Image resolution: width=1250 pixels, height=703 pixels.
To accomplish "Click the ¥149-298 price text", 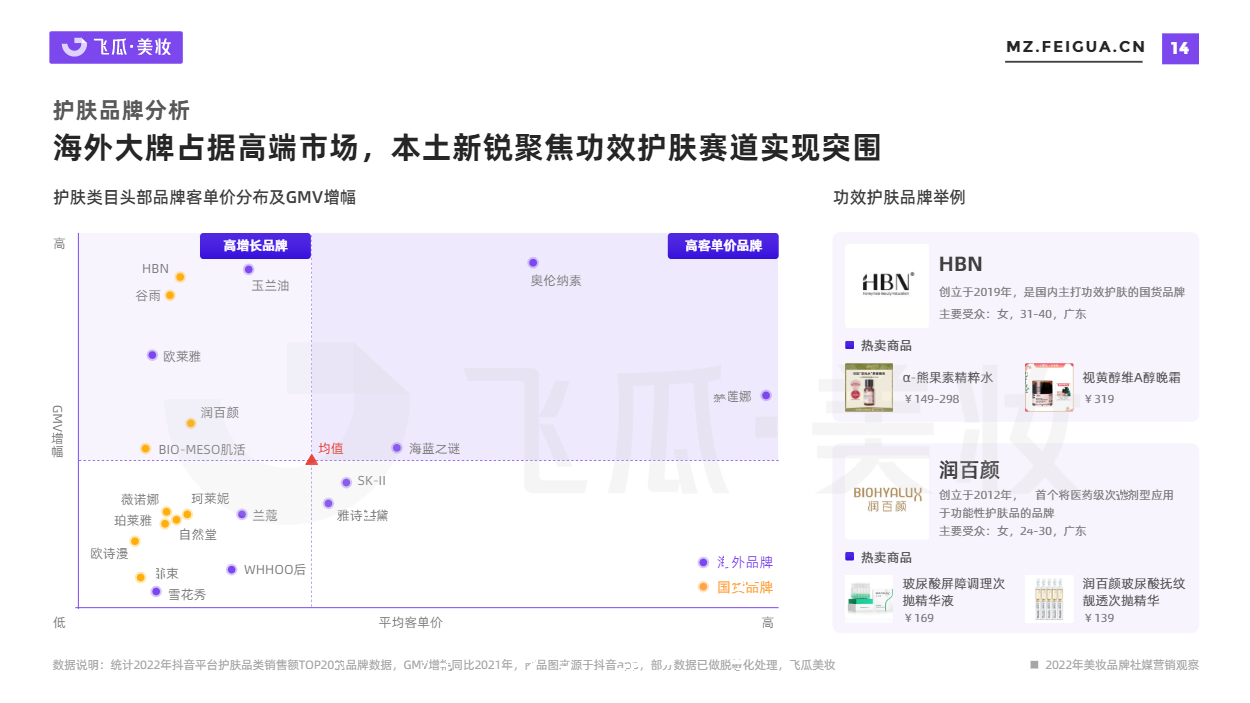I will 931,399.
